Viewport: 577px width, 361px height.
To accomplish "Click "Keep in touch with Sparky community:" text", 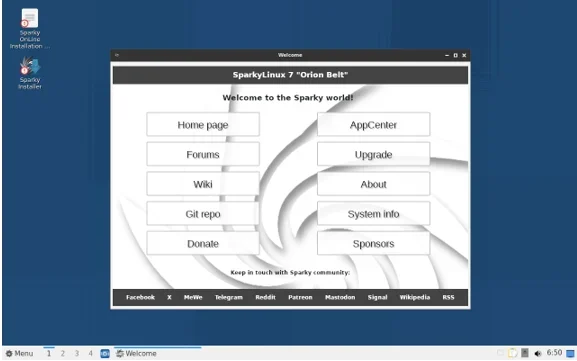I will point(290,272).
